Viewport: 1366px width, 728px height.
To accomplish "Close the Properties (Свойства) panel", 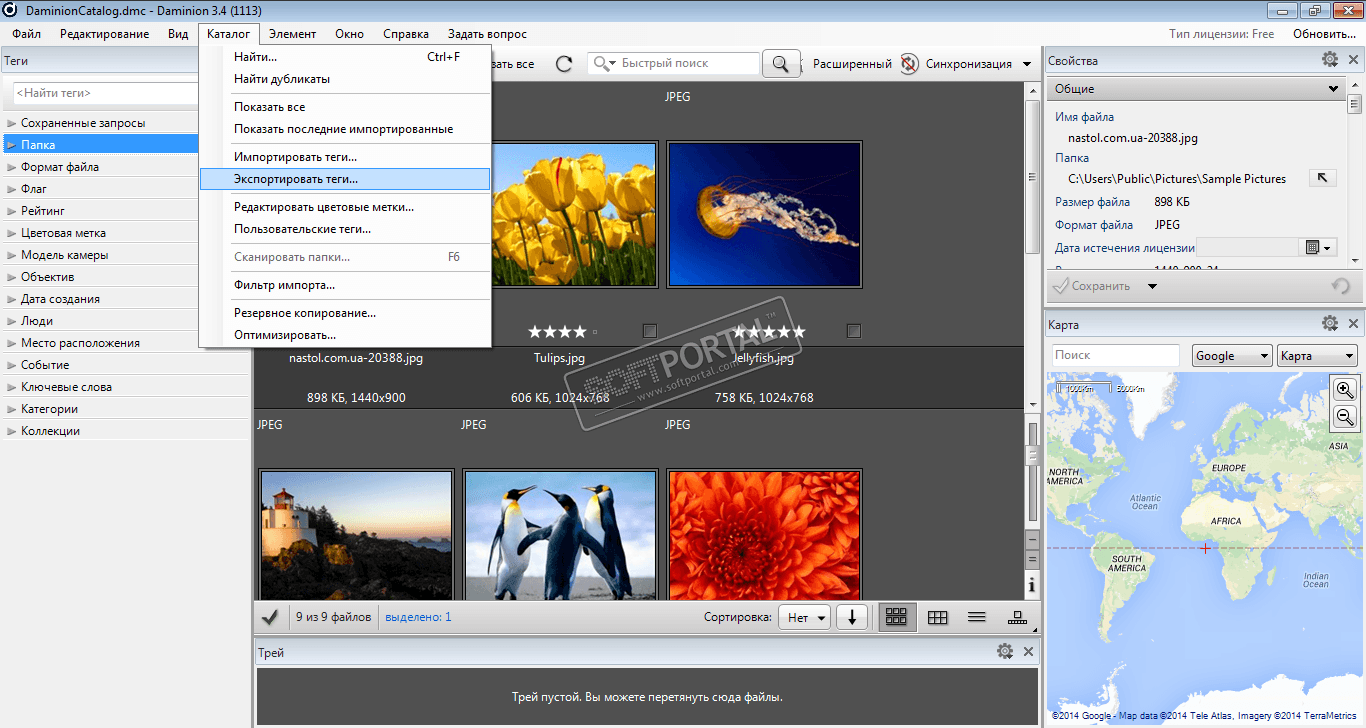I will [x=1353, y=60].
